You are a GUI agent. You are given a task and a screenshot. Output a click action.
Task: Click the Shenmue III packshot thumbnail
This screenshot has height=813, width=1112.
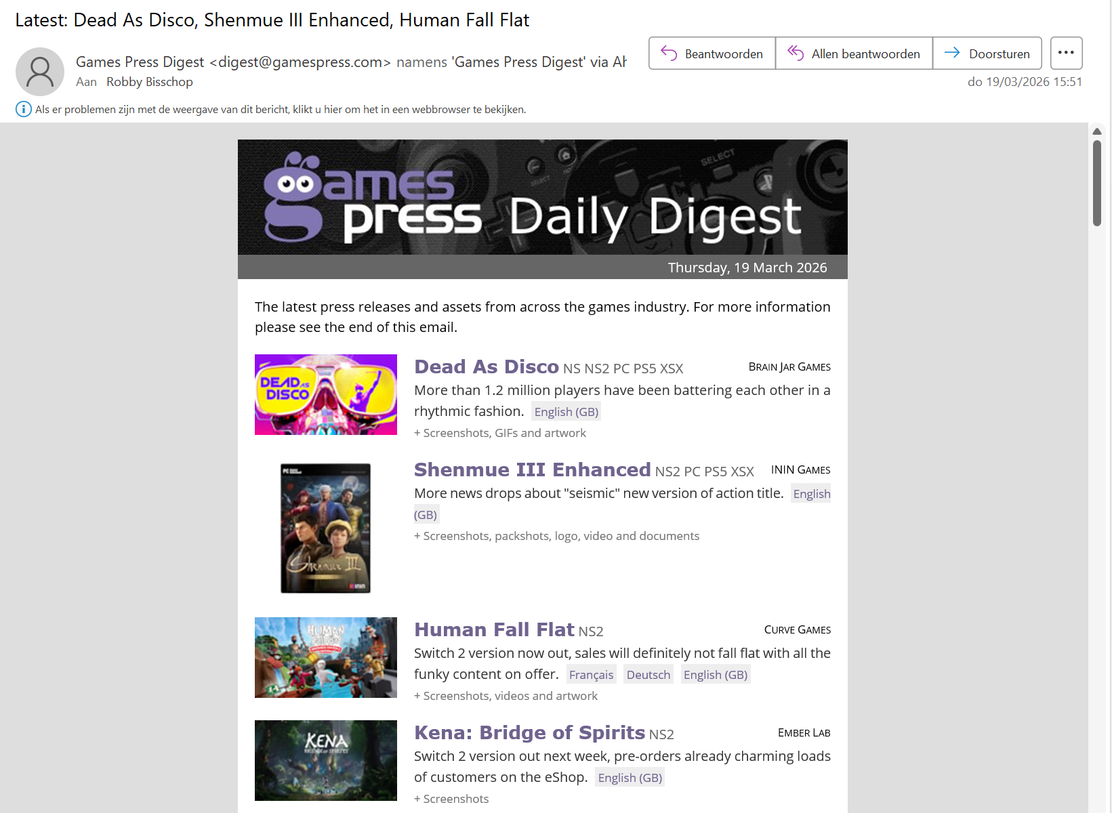pyautogui.click(x=326, y=529)
